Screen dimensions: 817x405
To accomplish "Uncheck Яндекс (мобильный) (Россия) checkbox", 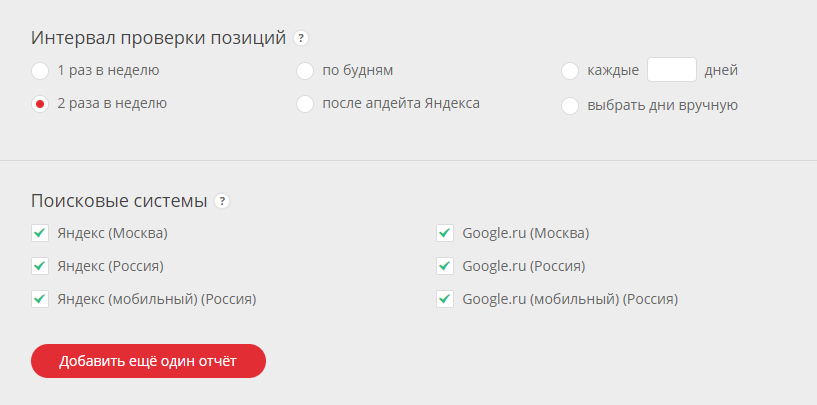I will click(40, 299).
